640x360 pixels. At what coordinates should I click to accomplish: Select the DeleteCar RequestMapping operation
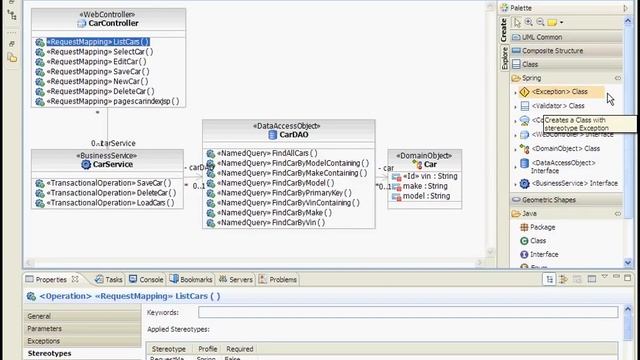pyautogui.click(x=95, y=91)
